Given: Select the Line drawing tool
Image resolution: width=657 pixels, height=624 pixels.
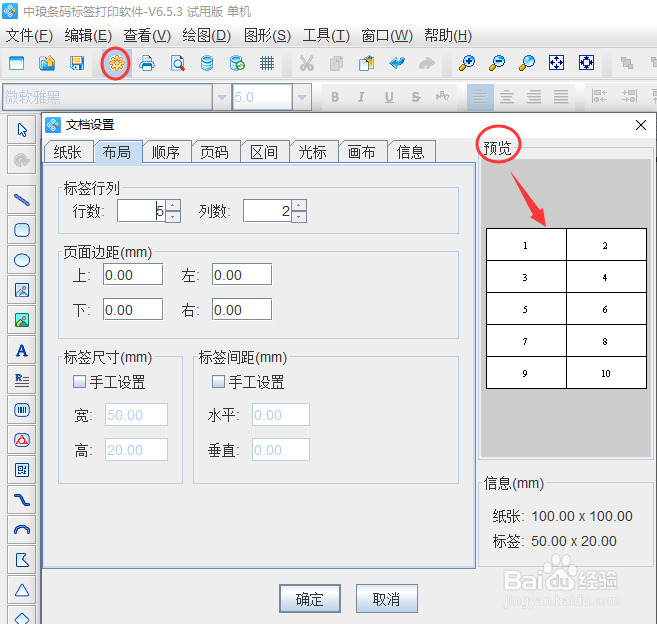Looking at the screenshot, I should point(22,200).
